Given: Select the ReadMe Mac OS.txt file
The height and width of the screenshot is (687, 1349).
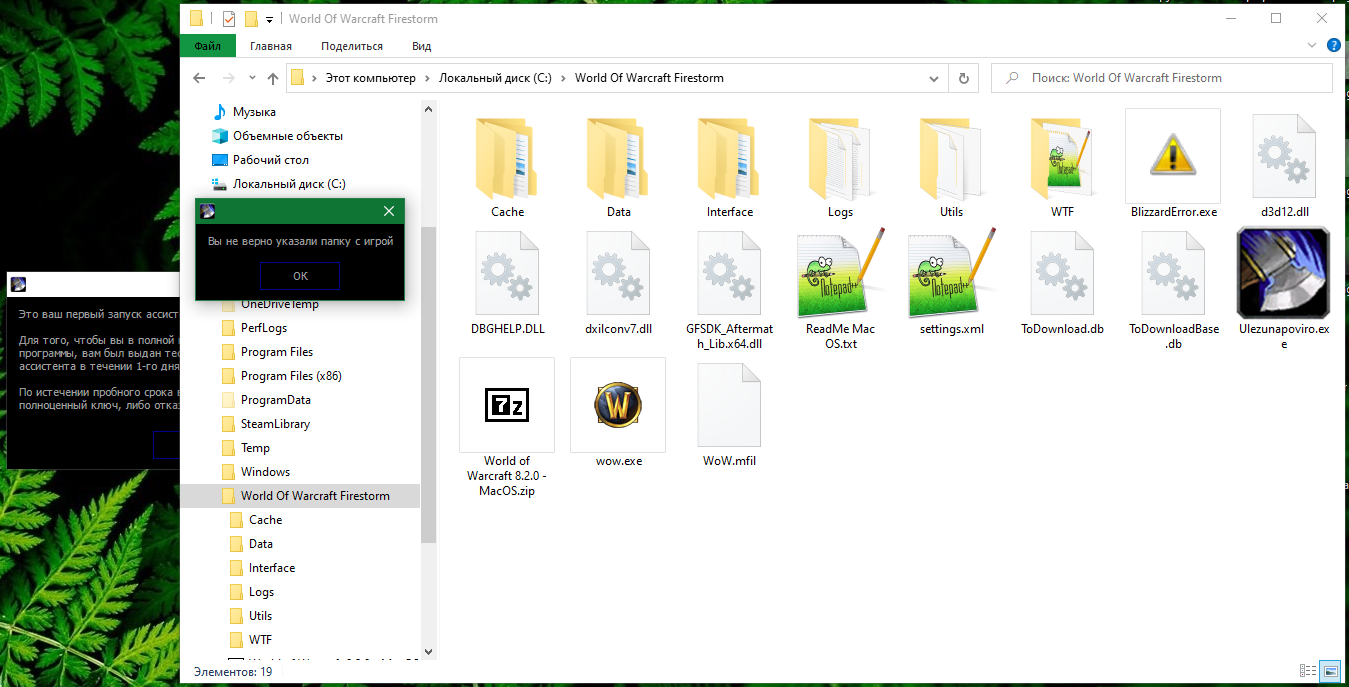Looking at the screenshot, I should pos(840,273).
